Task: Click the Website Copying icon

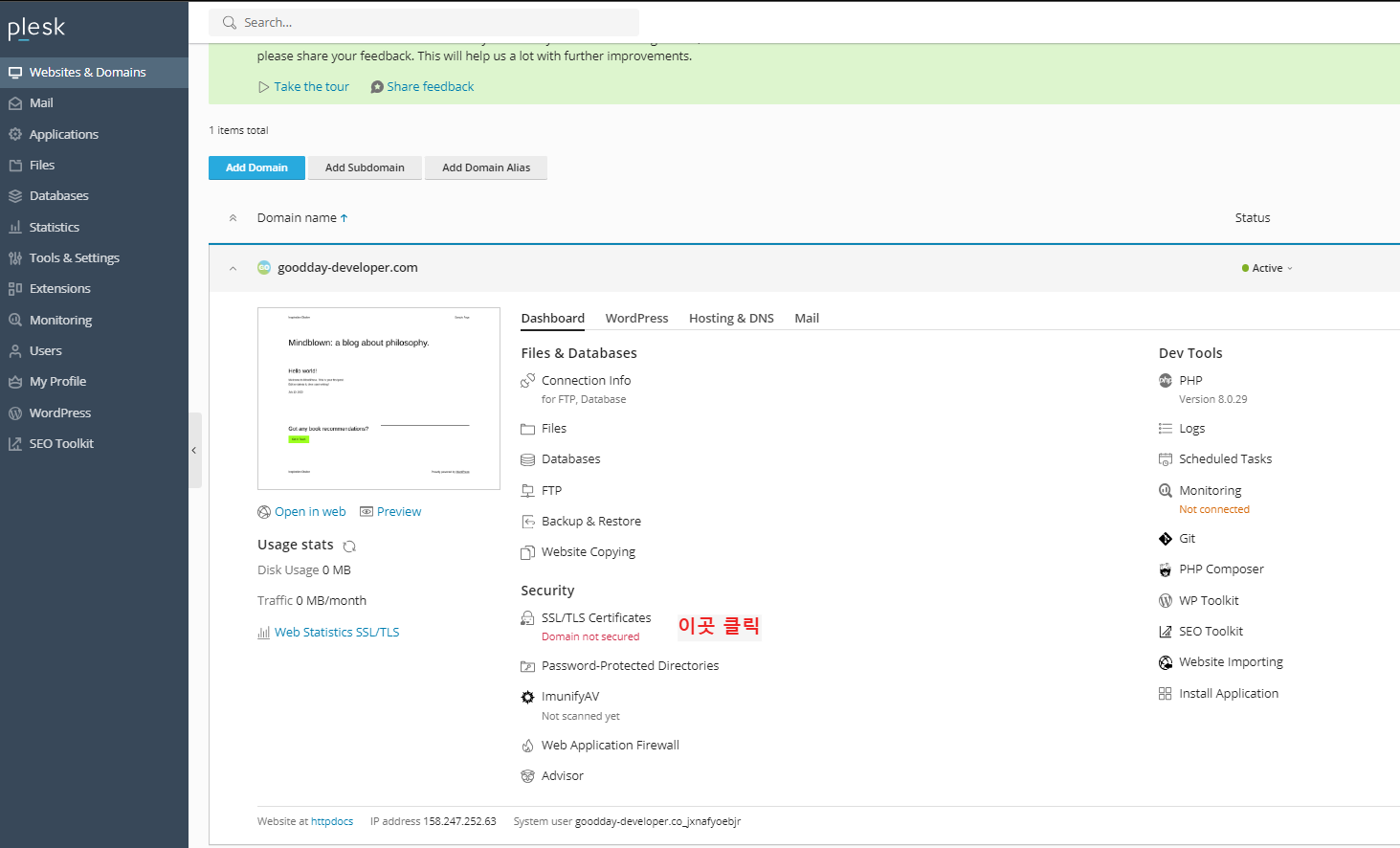Action: click(x=527, y=552)
